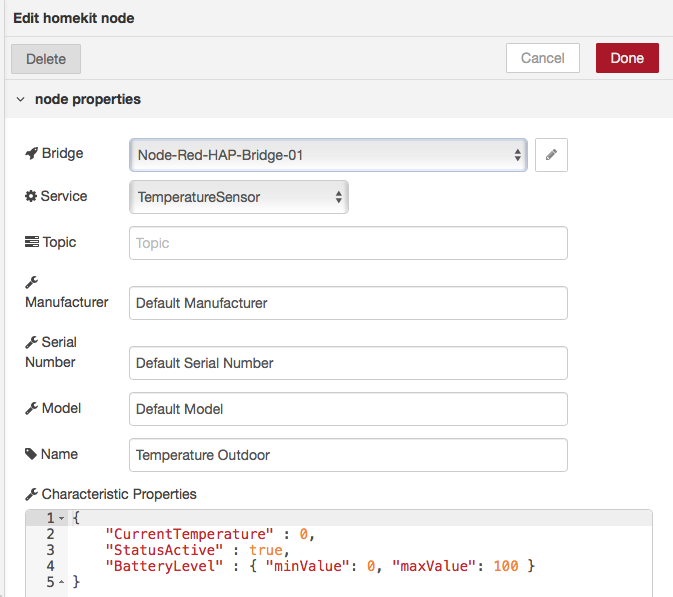Open the Bridge dropdown Node-Red-HAP-Bridge-01
Screen dimensions: 673x597
[328, 155]
